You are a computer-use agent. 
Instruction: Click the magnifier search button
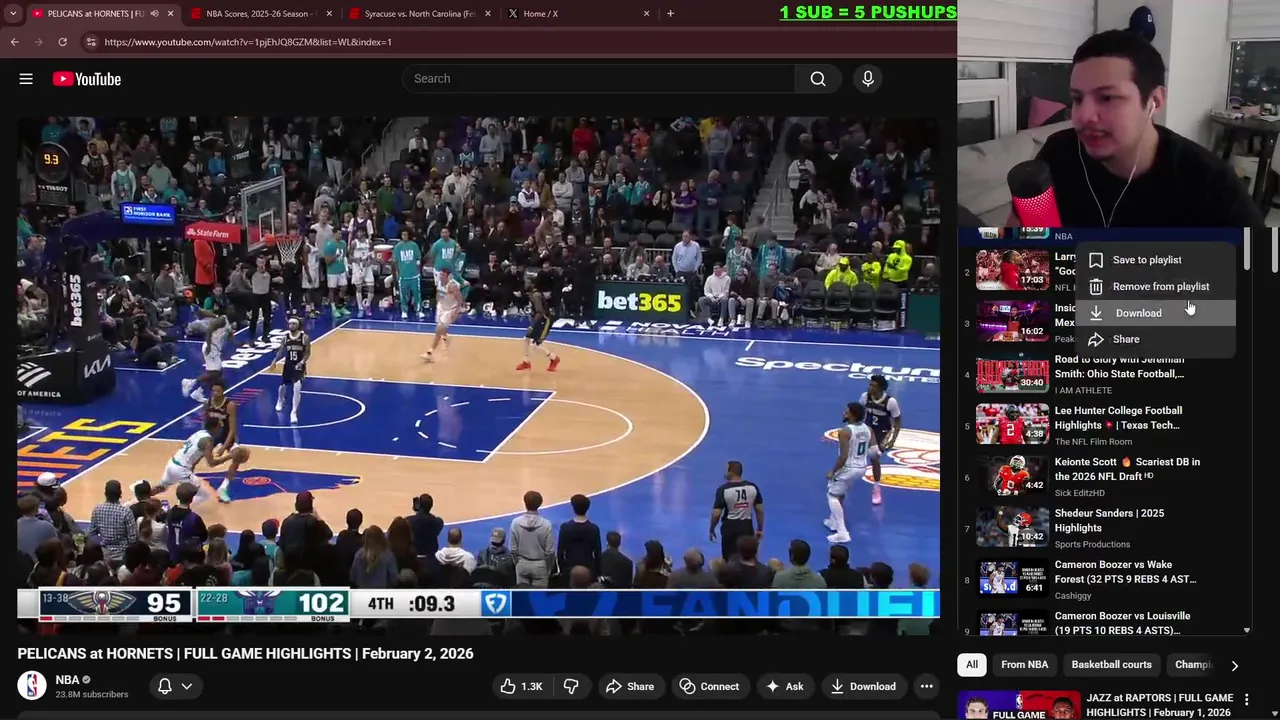(x=818, y=79)
